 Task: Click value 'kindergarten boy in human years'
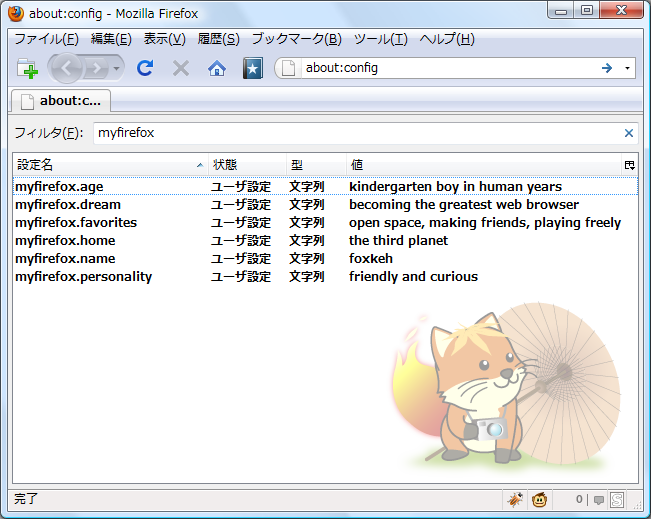point(455,187)
